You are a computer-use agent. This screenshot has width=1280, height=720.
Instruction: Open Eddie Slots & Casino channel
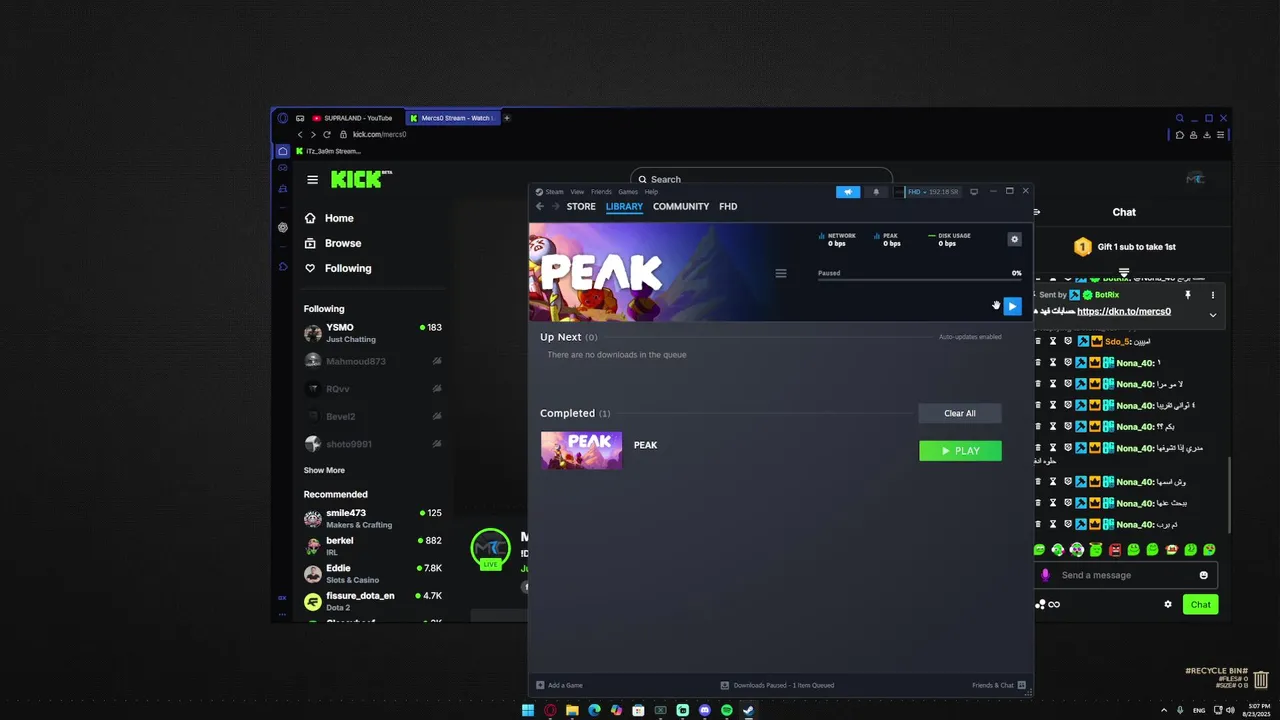(x=373, y=574)
